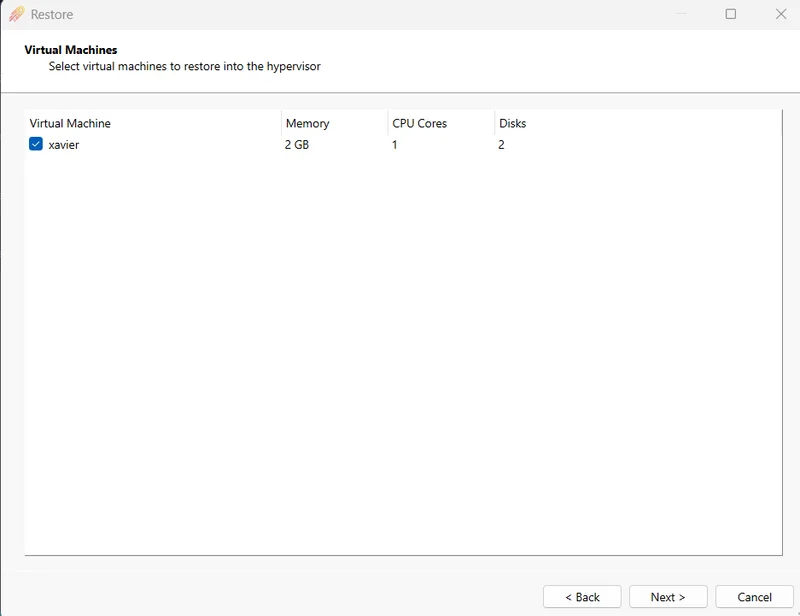The height and width of the screenshot is (616, 800).
Task: Select the xavier row by its name
Action: tap(64, 145)
